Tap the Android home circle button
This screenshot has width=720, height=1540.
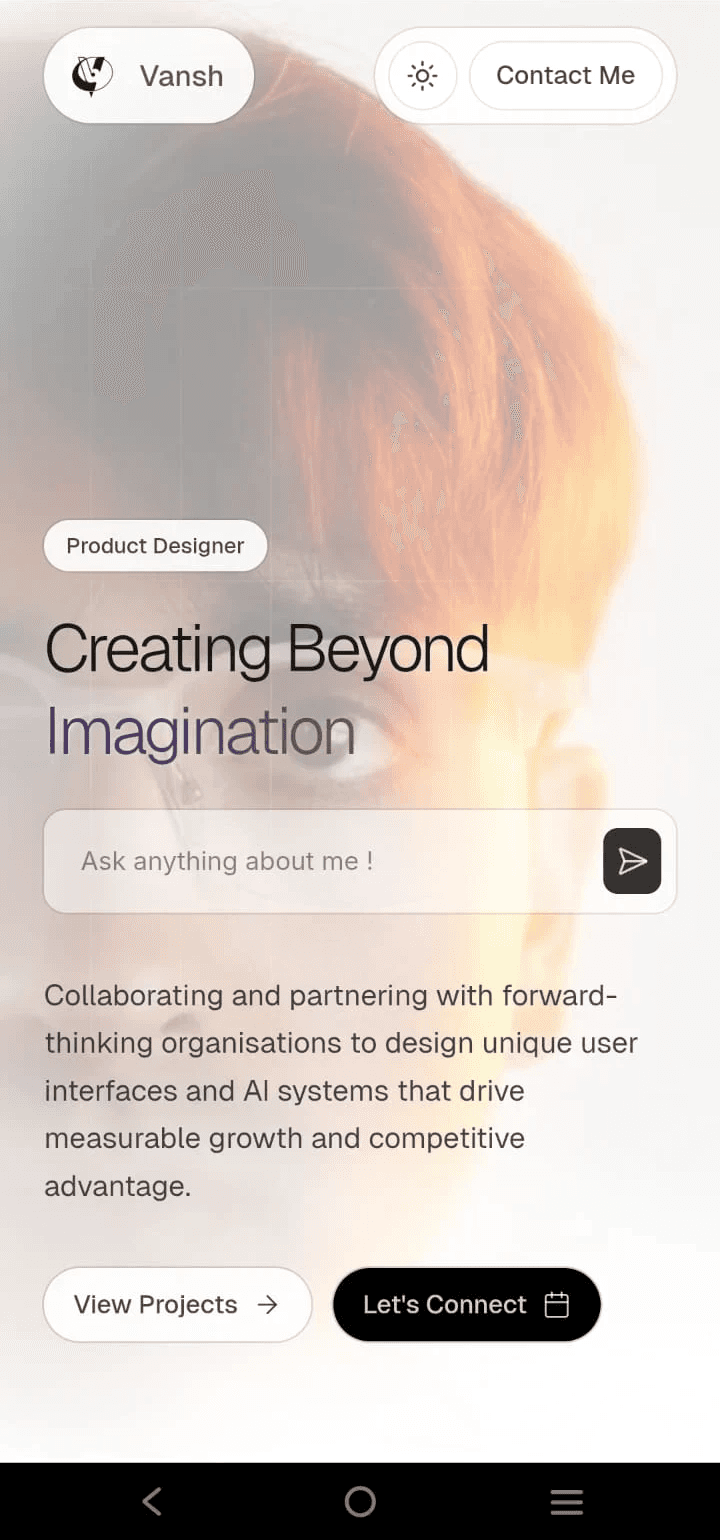360,1501
